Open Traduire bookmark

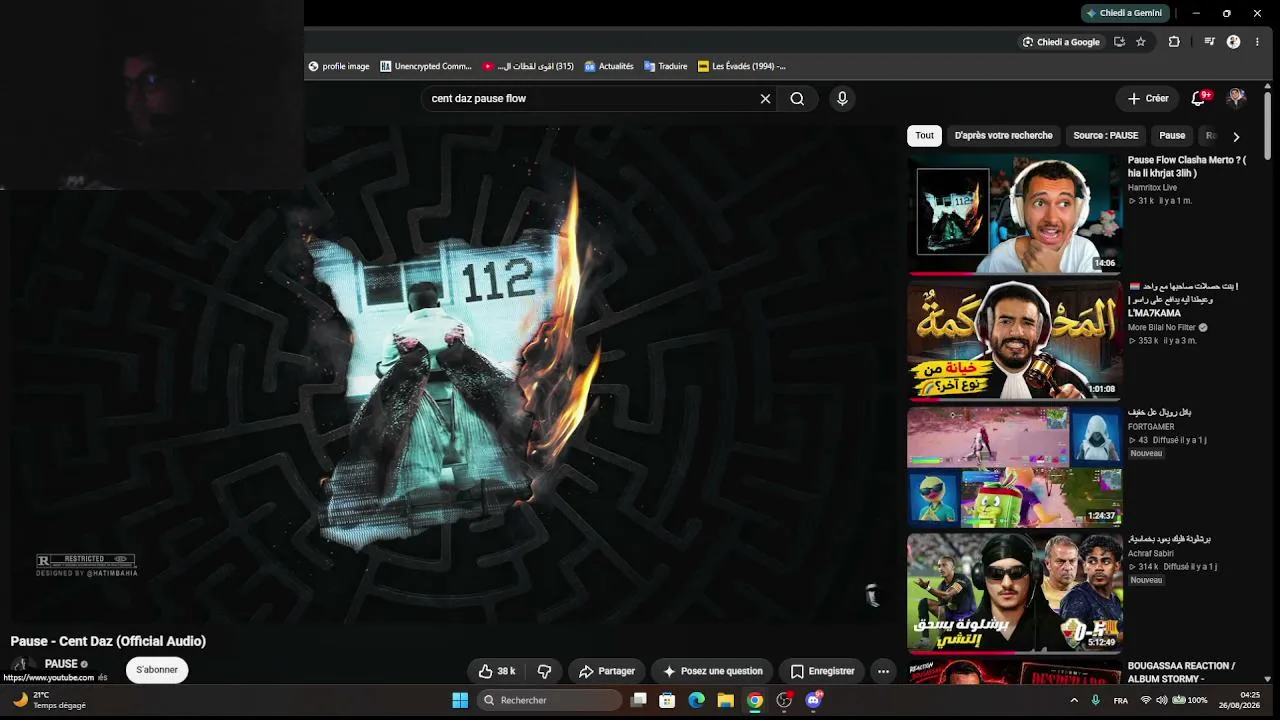pos(666,66)
